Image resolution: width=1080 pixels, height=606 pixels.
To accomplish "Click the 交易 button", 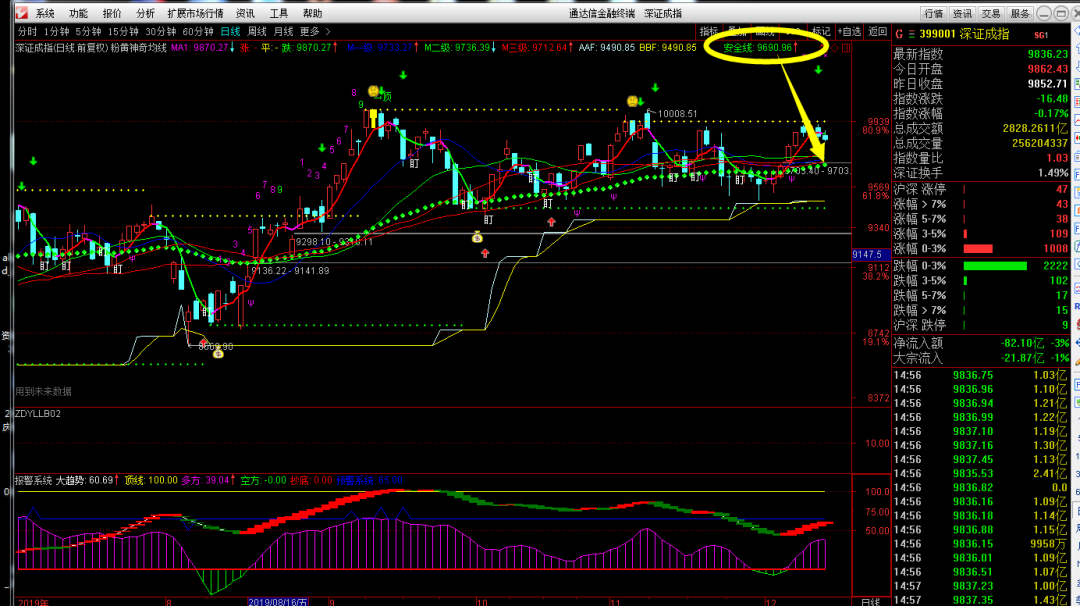I will pos(991,13).
